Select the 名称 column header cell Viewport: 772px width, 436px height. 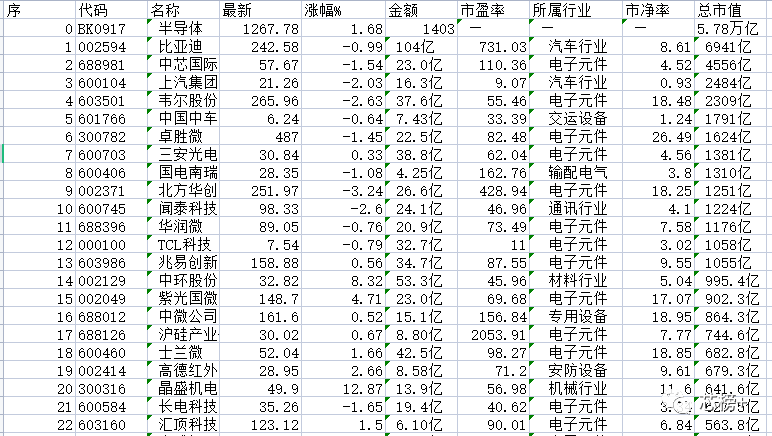(183, 10)
